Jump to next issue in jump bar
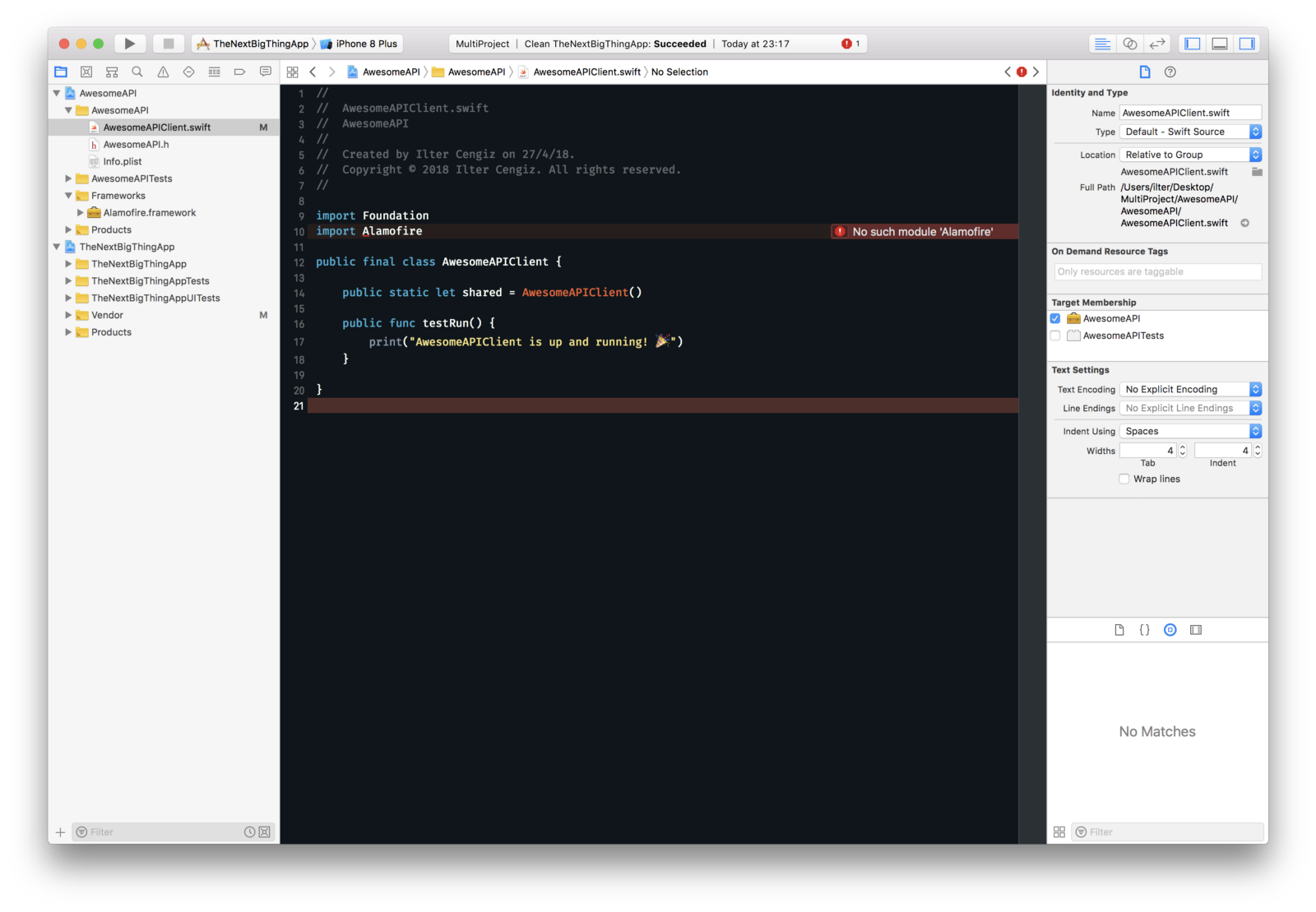Image resolution: width=1316 pixels, height=912 pixels. 1036,72
